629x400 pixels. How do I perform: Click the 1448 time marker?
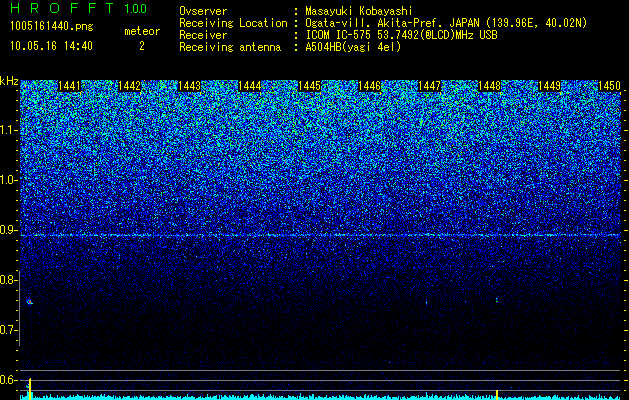coord(490,86)
